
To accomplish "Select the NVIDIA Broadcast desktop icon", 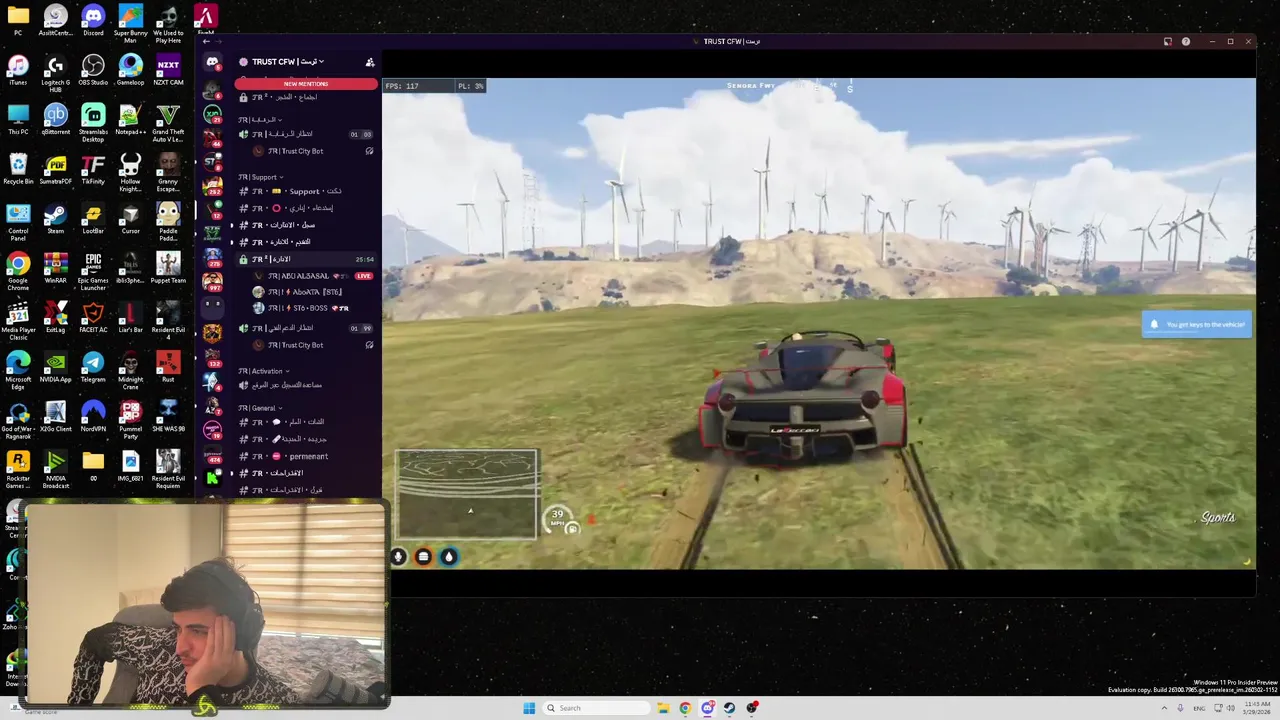I will coord(55,469).
